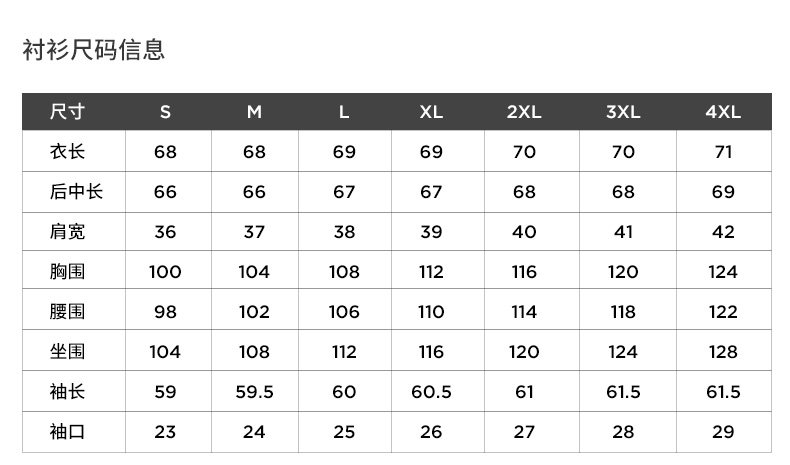Select the 腰围 row label
The image size is (790, 465).
(68, 312)
